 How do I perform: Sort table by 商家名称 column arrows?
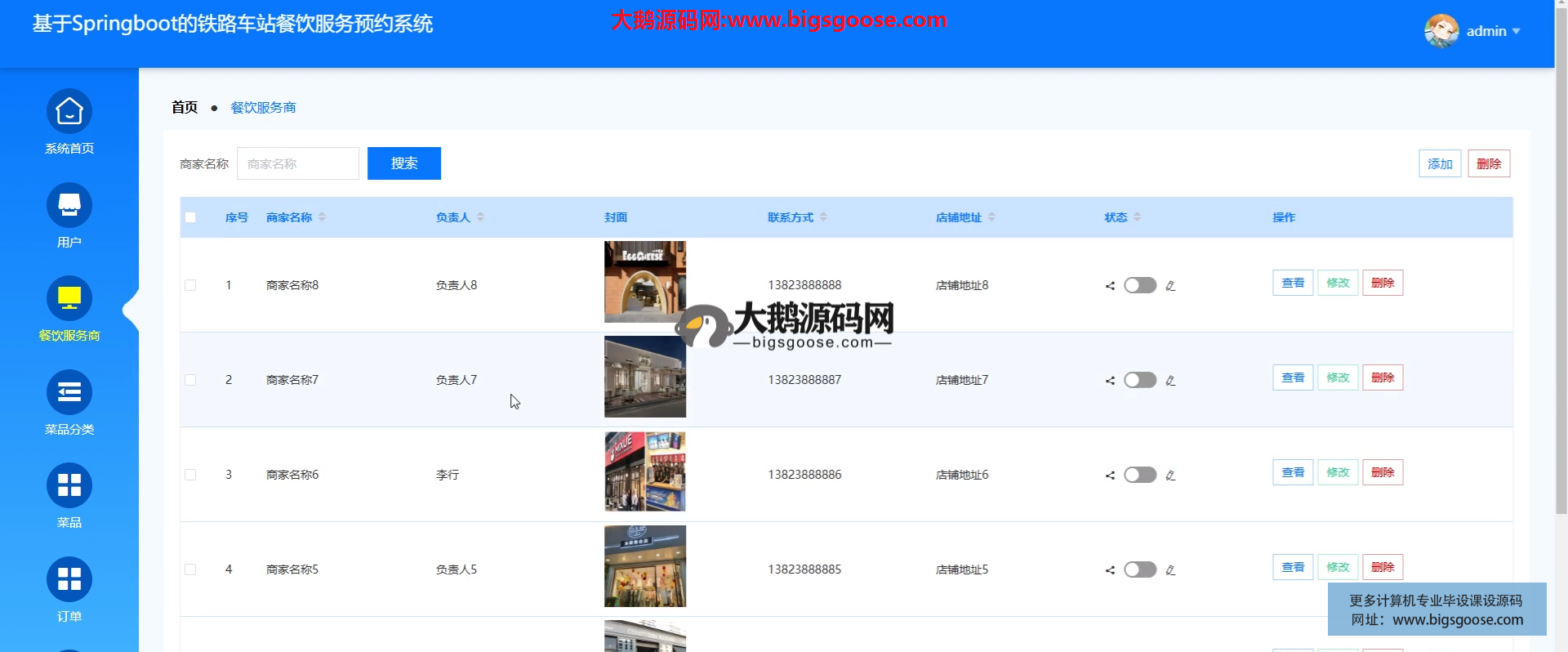click(322, 217)
